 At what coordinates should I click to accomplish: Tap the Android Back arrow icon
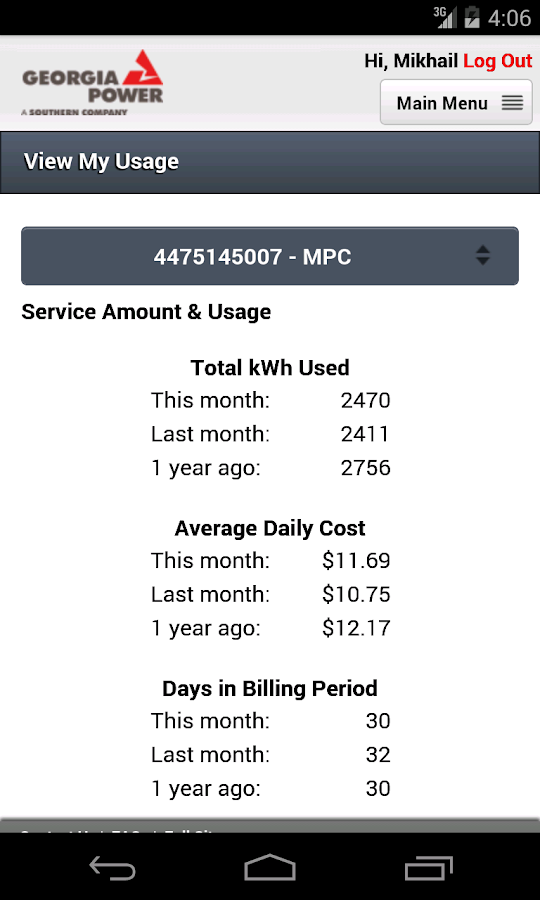(112, 867)
